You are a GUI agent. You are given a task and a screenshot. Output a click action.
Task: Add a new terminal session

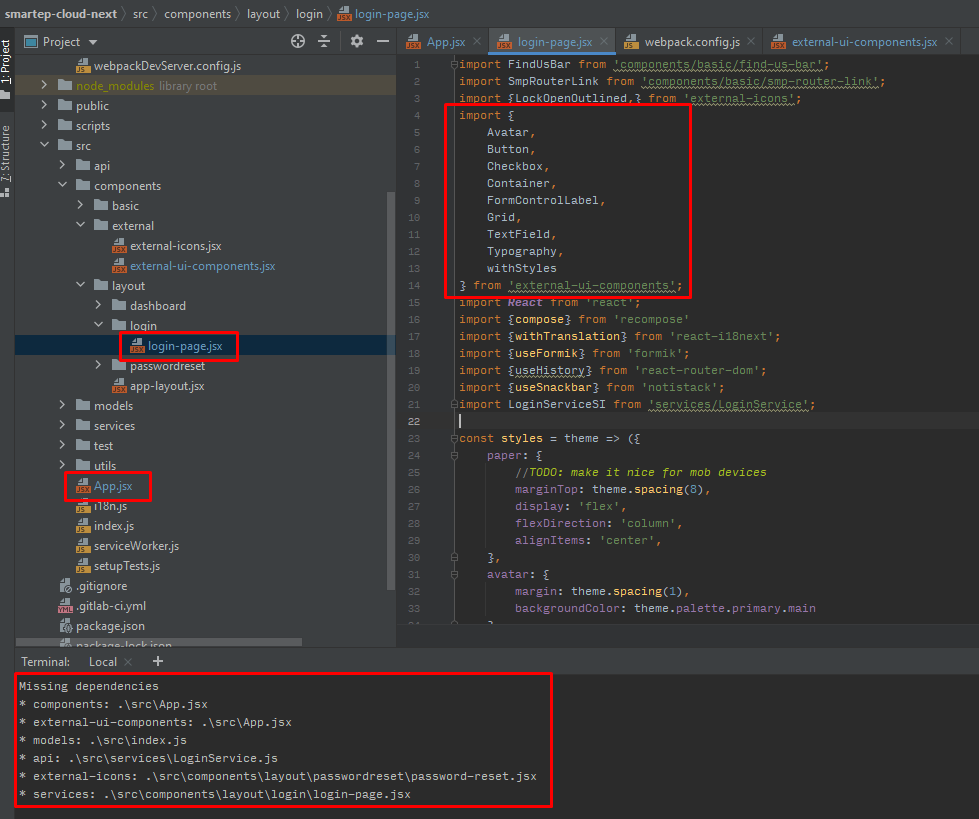[x=158, y=661]
